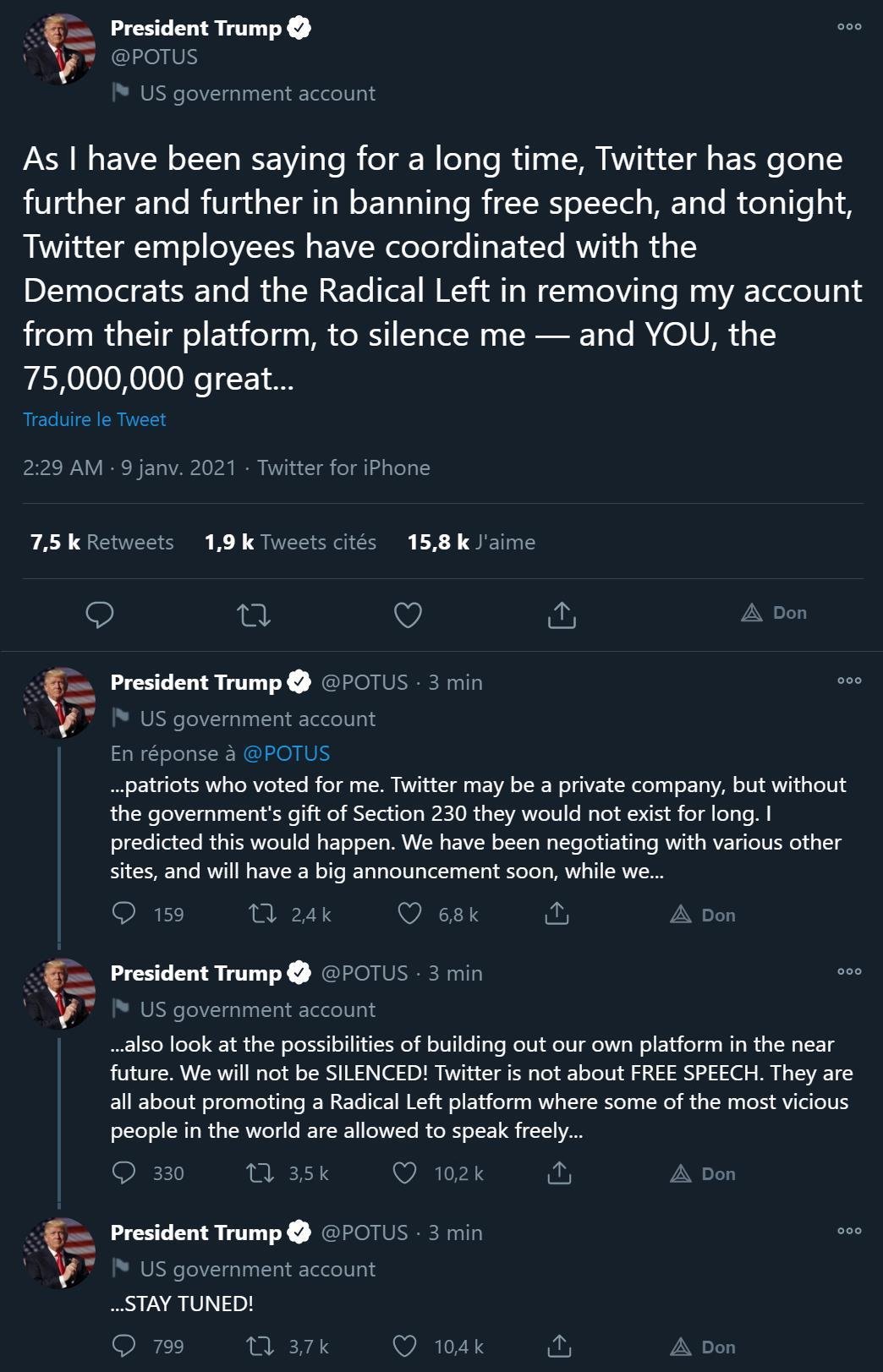883x1372 pixels.
Task: Click the reply icon on the main tweet
Action: pos(100,615)
